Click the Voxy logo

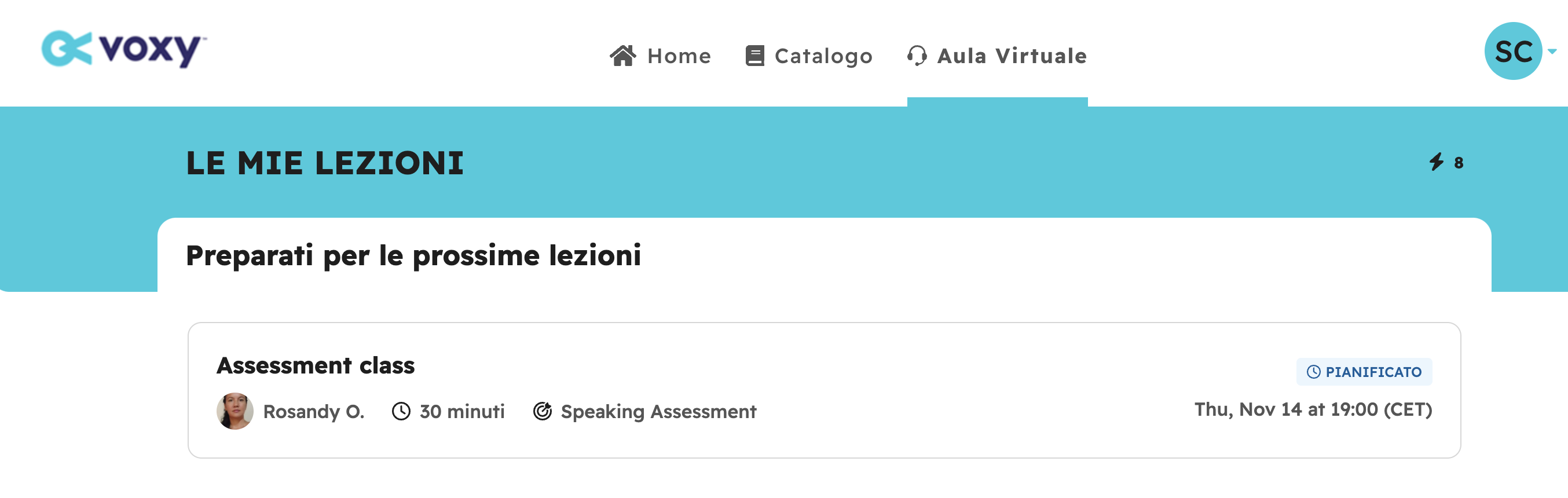[x=124, y=49]
